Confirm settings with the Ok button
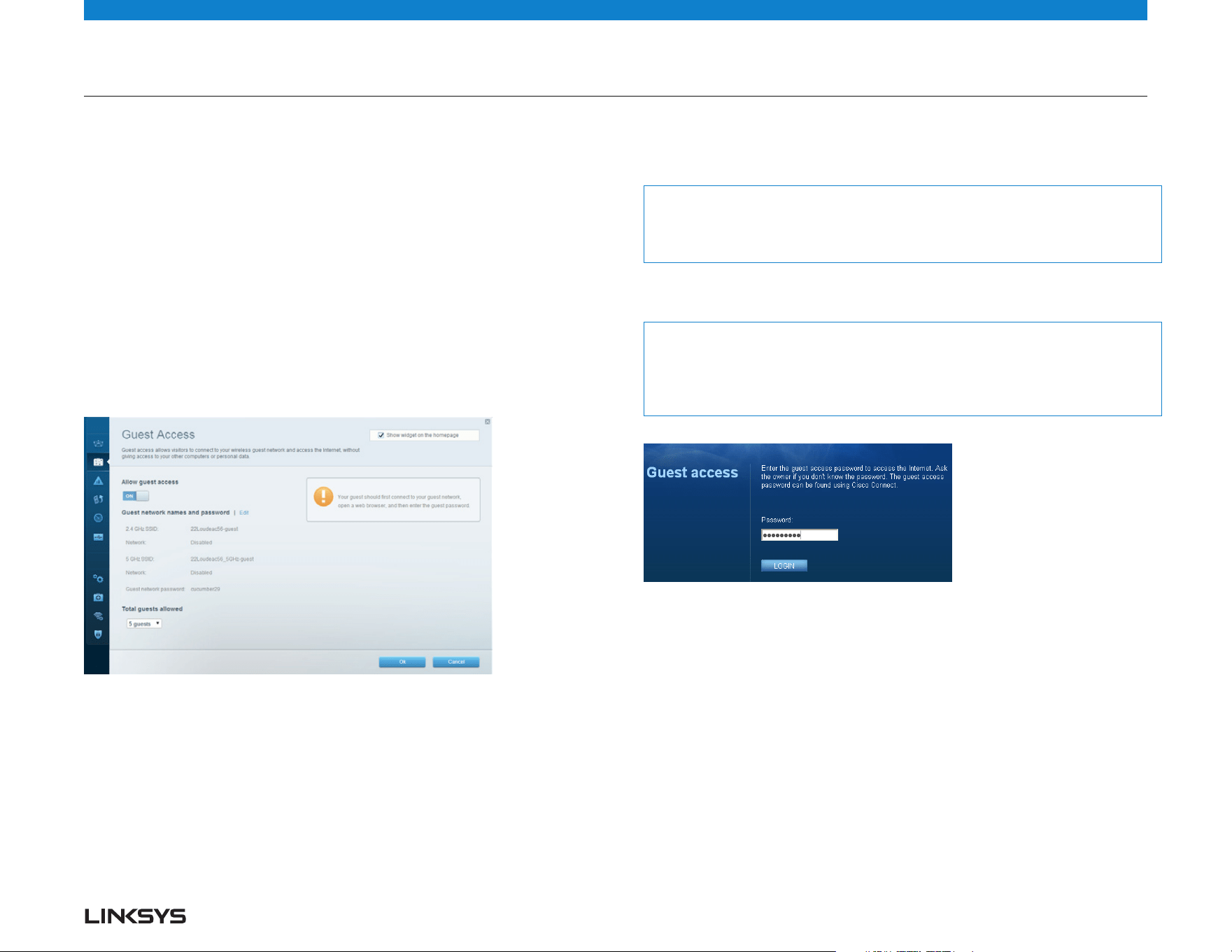The width and height of the screenshot is (1232, 952). coord(402,662)
